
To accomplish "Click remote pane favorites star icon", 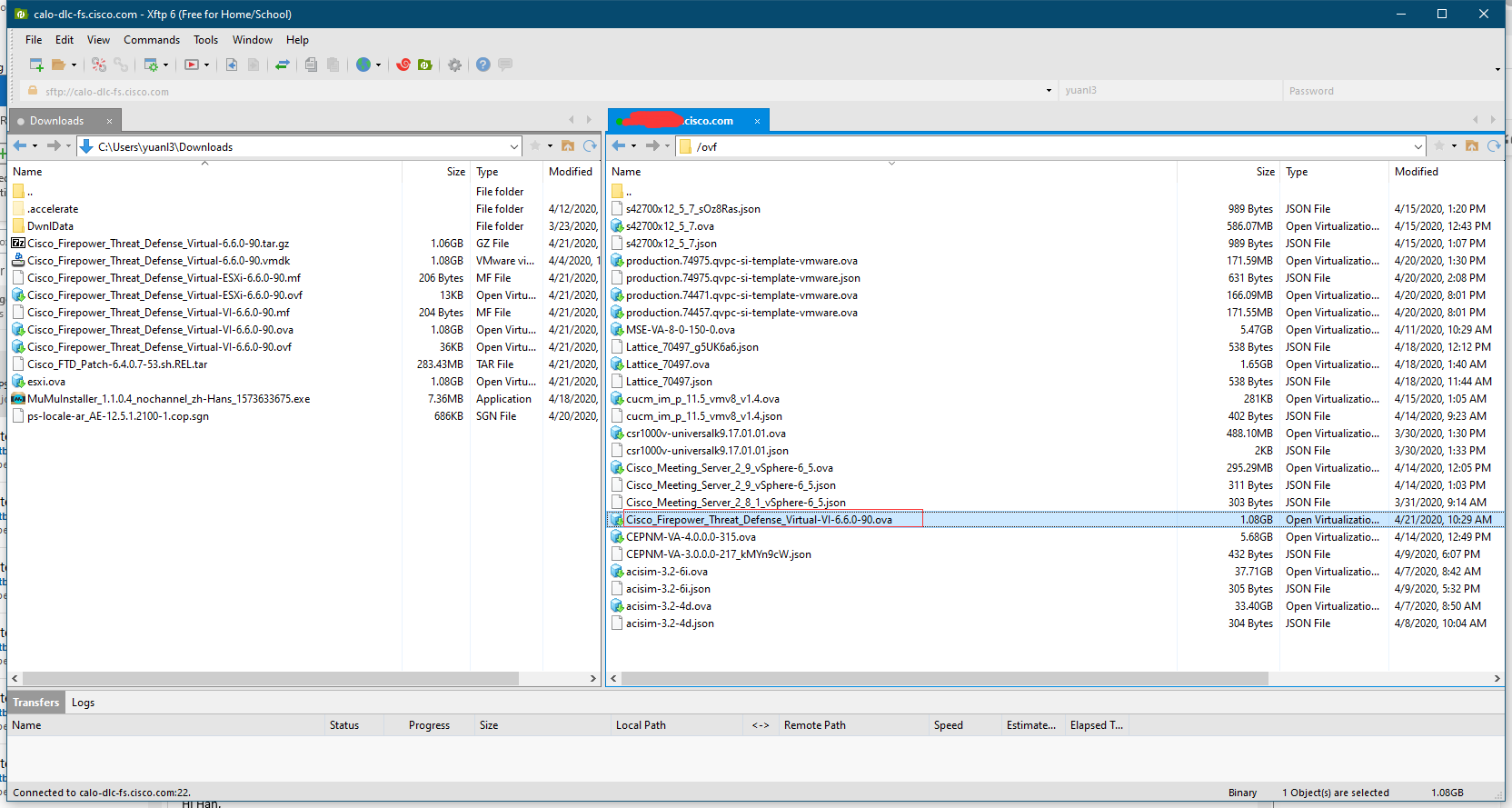I will 1439,146.
